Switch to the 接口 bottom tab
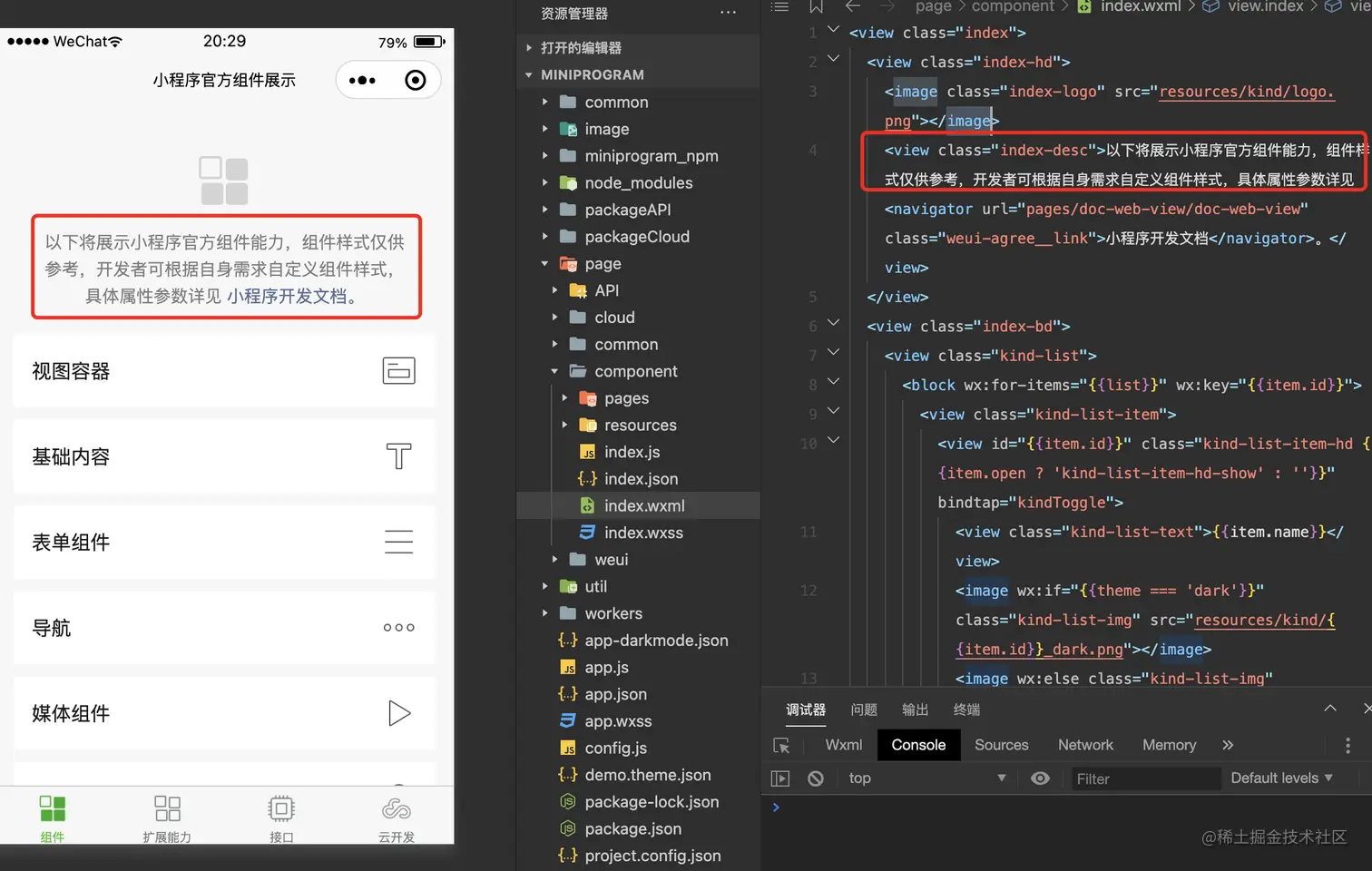The width and height of the screenshot is (1372, 871). (281, 818)
